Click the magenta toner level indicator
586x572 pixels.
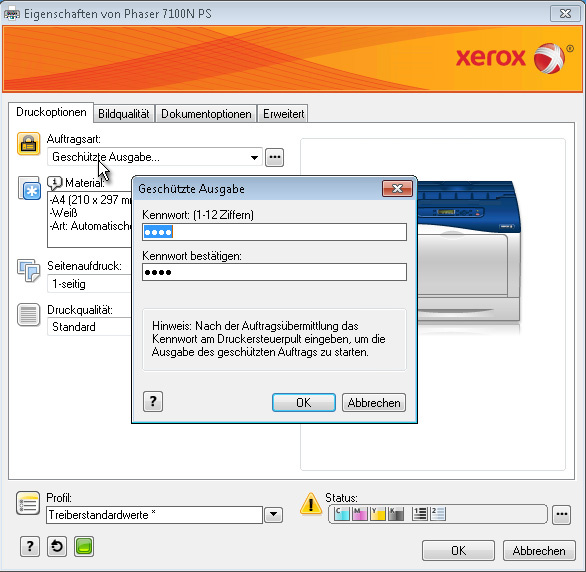point(360,514)
